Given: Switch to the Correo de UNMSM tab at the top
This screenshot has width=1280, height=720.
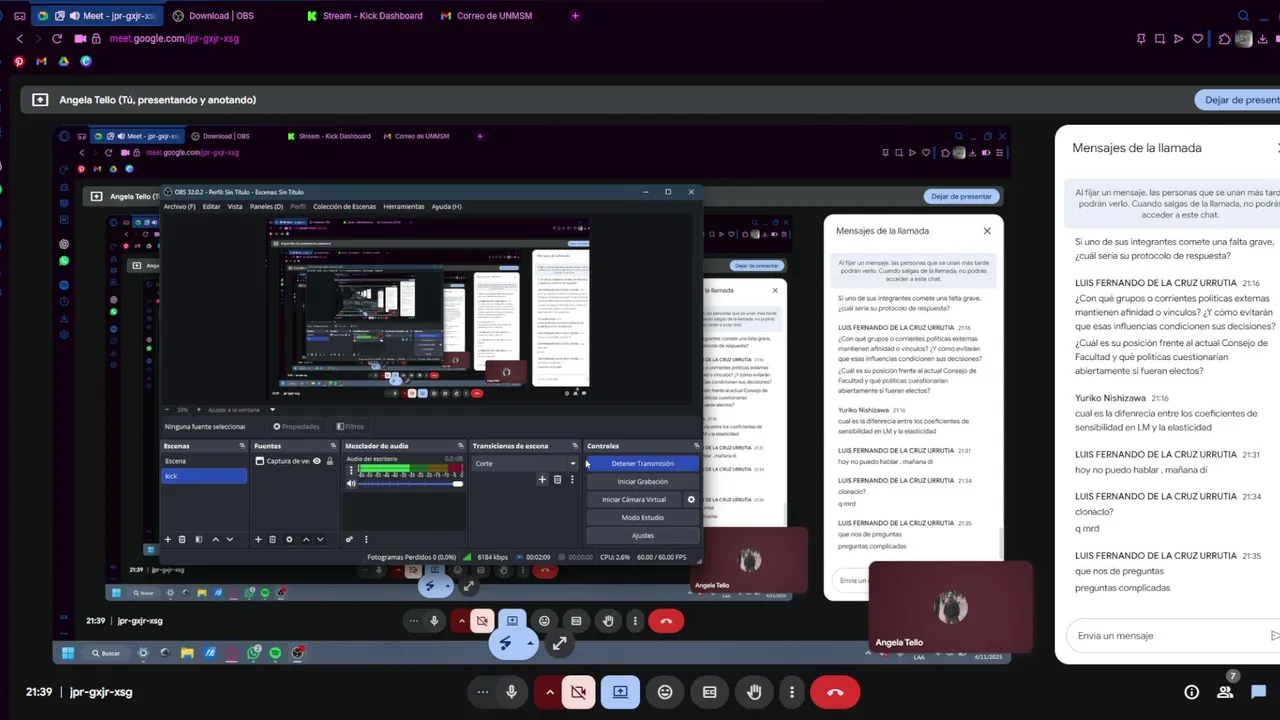Looking at the screenshot, I should (x=486, y=16).
